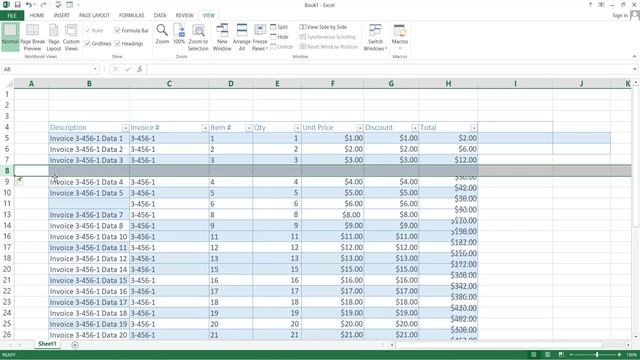Collapse the ribbon arrow
The image size is (640, 360).
pyautogui.click(x=634, y=57)
